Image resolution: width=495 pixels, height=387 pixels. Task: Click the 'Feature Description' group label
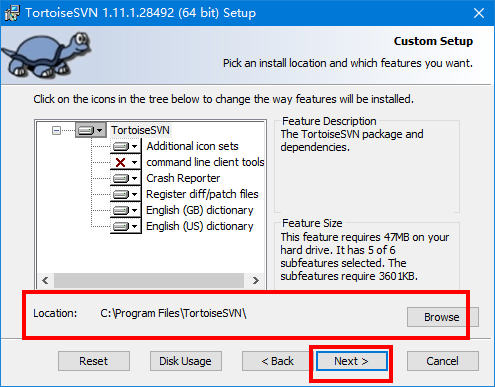pyautogui.click(x=329, y=121)
